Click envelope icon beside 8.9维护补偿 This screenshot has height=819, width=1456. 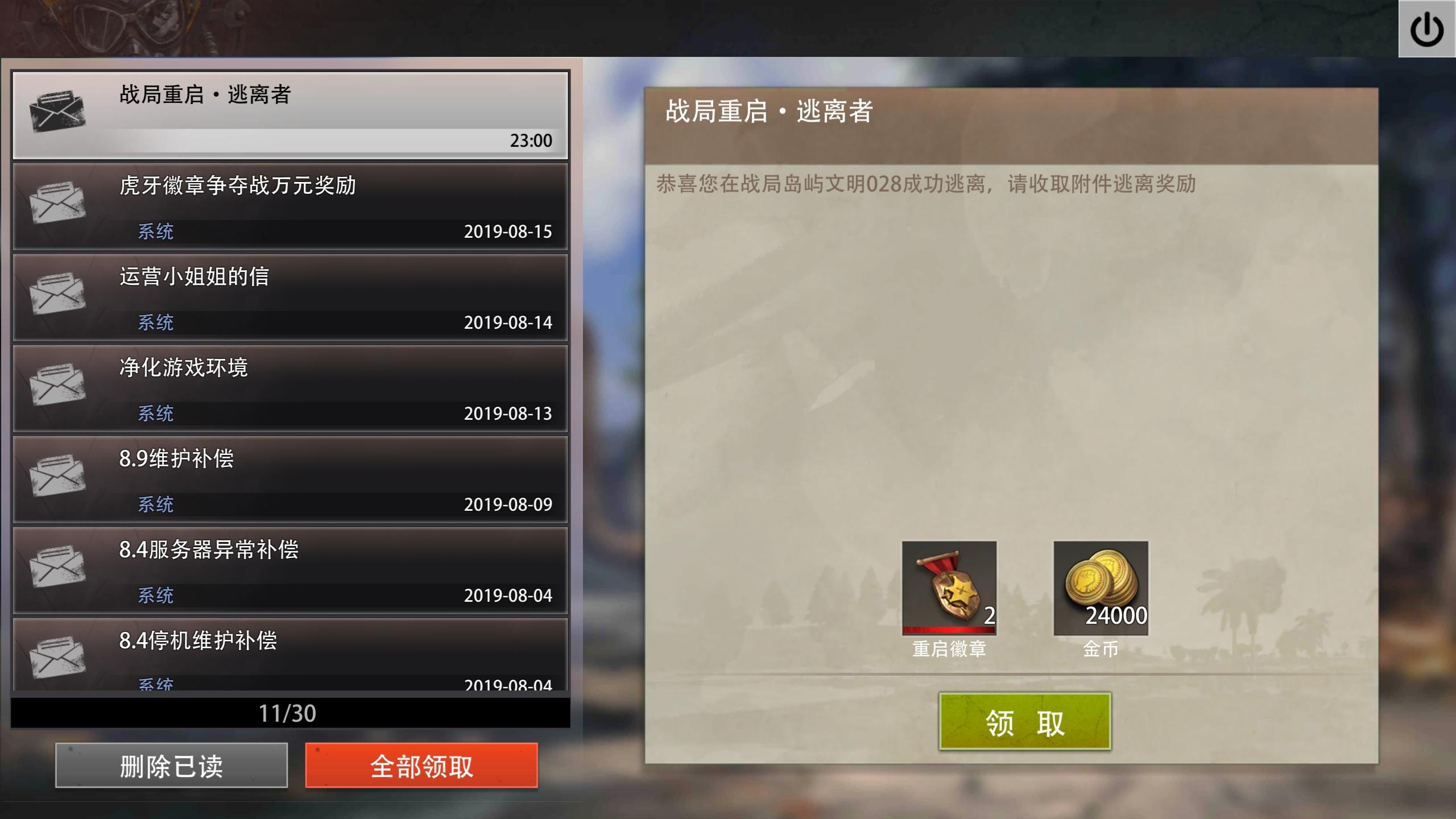point(57,475)
